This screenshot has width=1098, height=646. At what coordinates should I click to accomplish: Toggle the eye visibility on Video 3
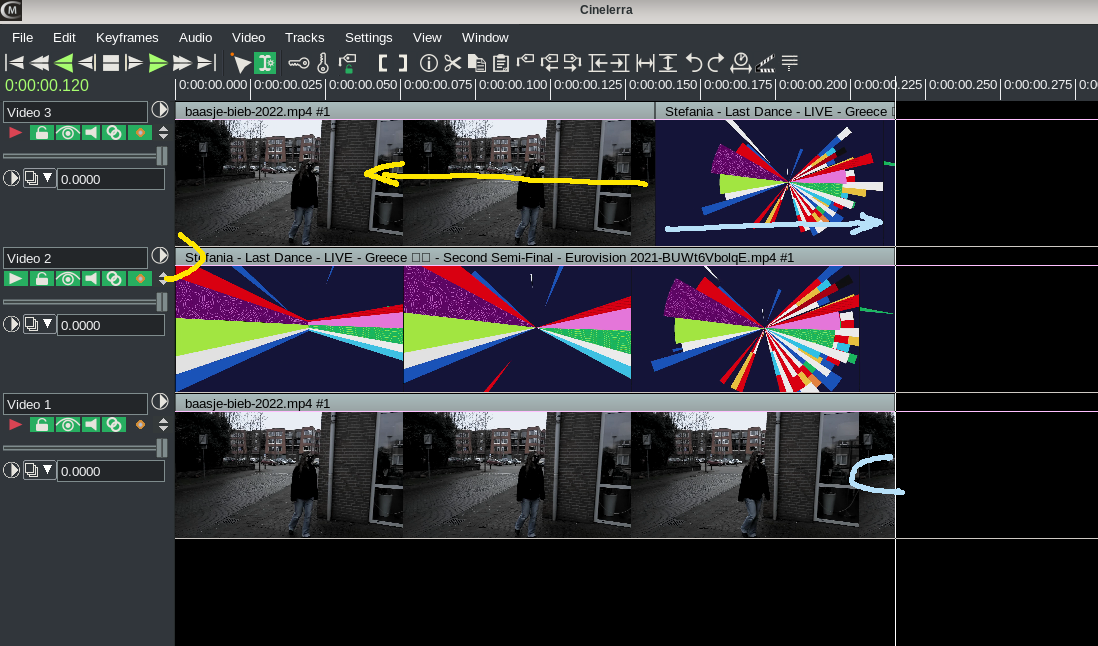[x=67, y=133]
